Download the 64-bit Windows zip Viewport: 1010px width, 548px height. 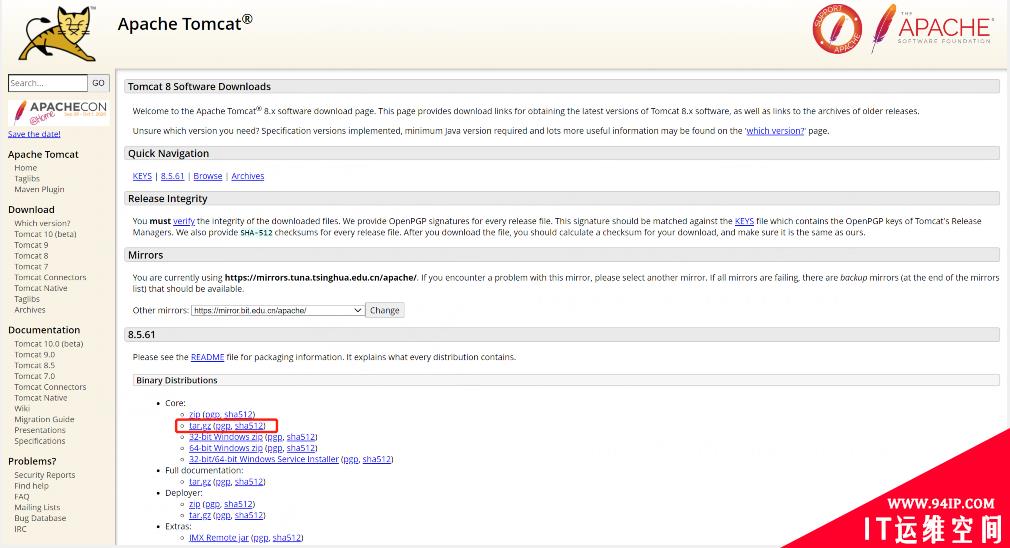(226, 448)
